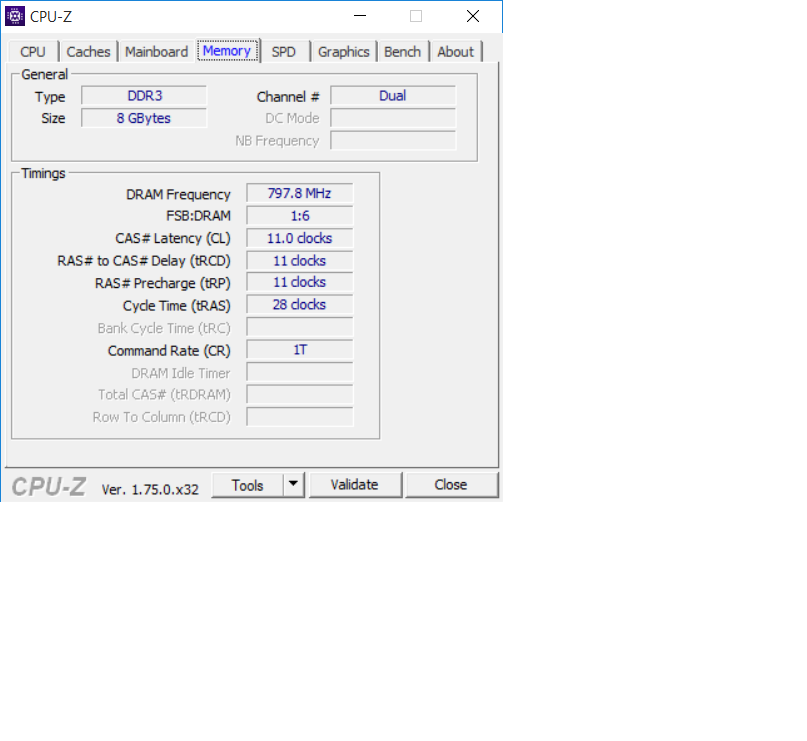
Task: Click the Channel # field showing Dual
Action: point(393,96)
